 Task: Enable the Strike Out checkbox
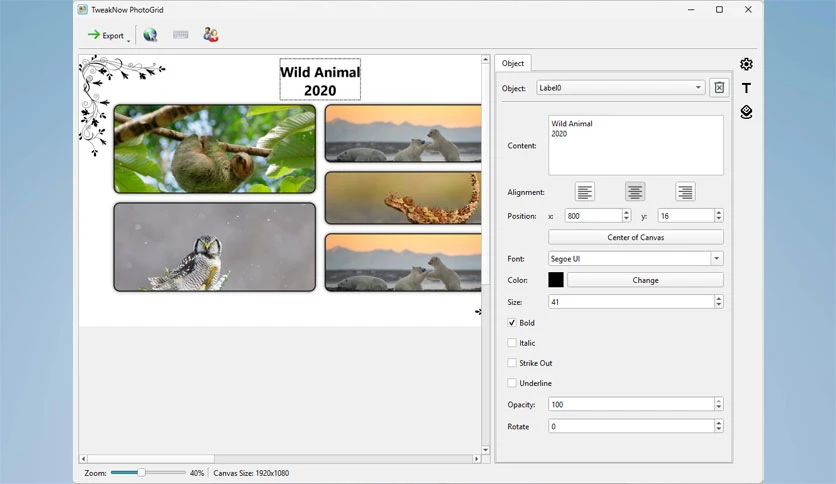(x=512, y=363)
